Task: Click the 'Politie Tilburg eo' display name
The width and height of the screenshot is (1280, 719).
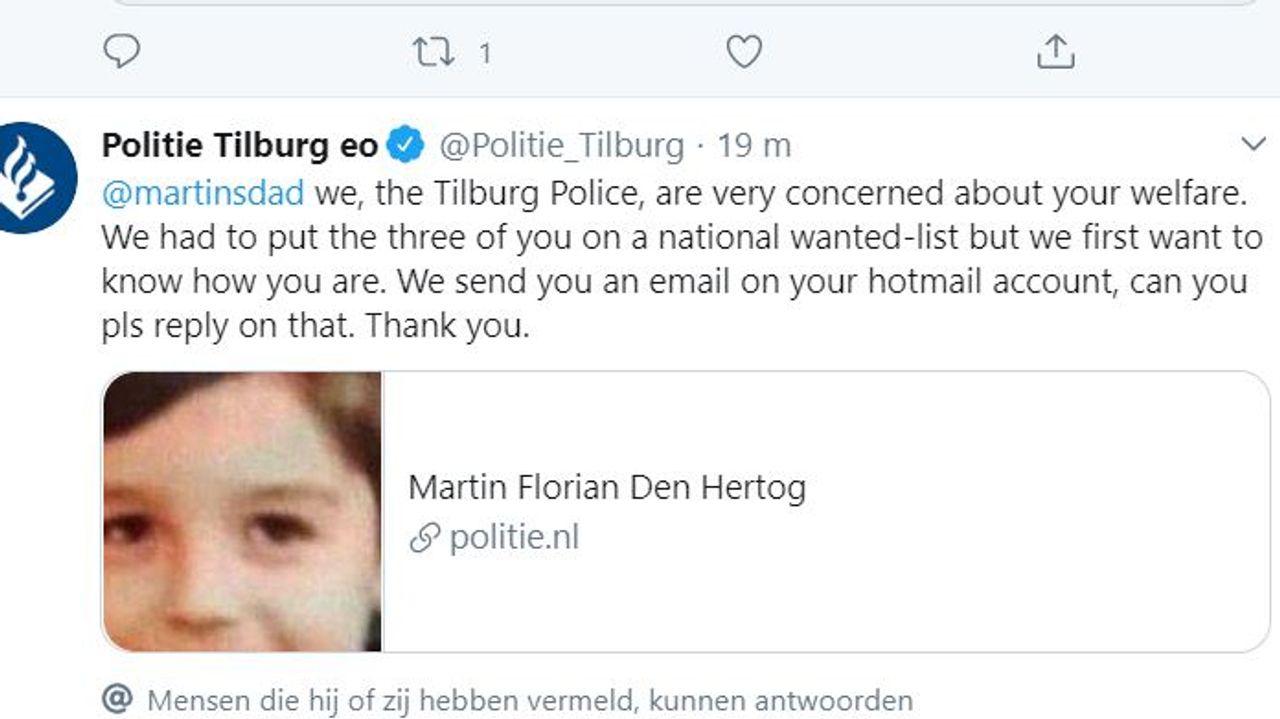Action: (x=240, y=146)
